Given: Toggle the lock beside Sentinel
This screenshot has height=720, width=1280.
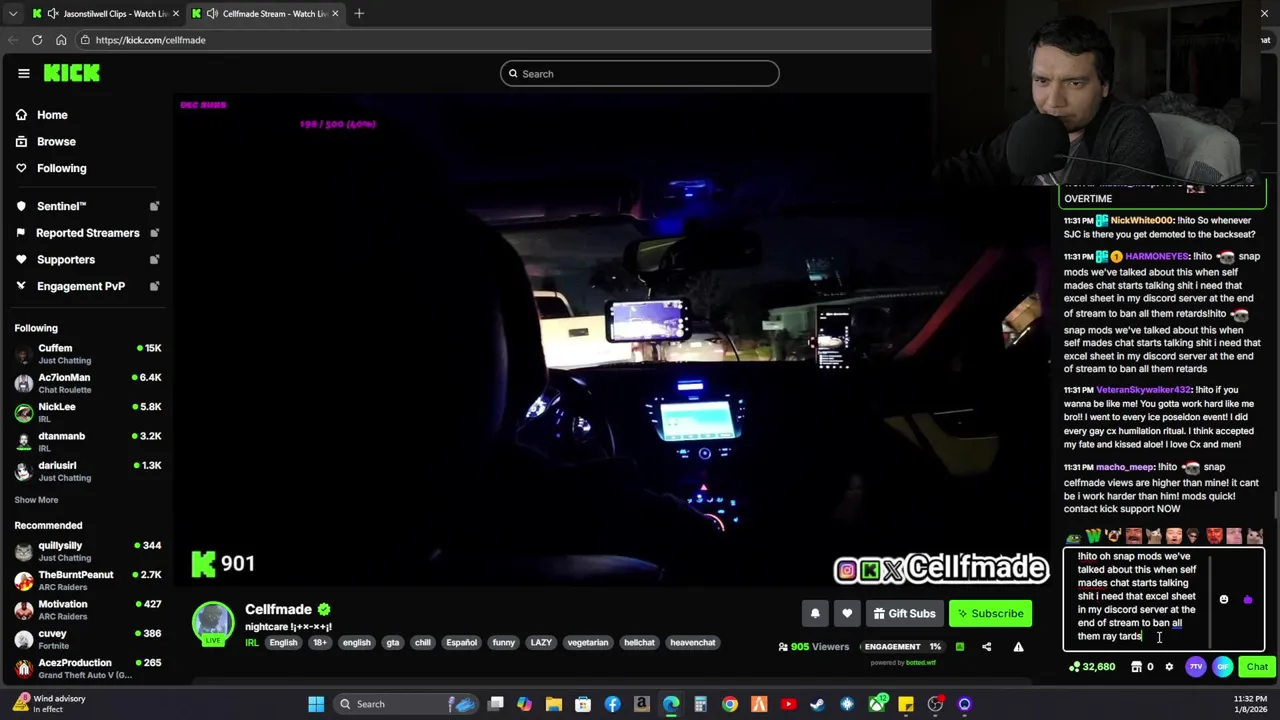Looking at the screenshot, I should point(154,206).
